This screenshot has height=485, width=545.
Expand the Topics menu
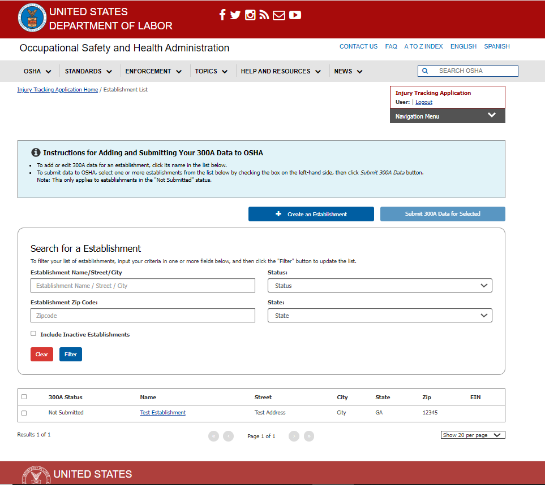pyautogui.click(x=211, y=71)
